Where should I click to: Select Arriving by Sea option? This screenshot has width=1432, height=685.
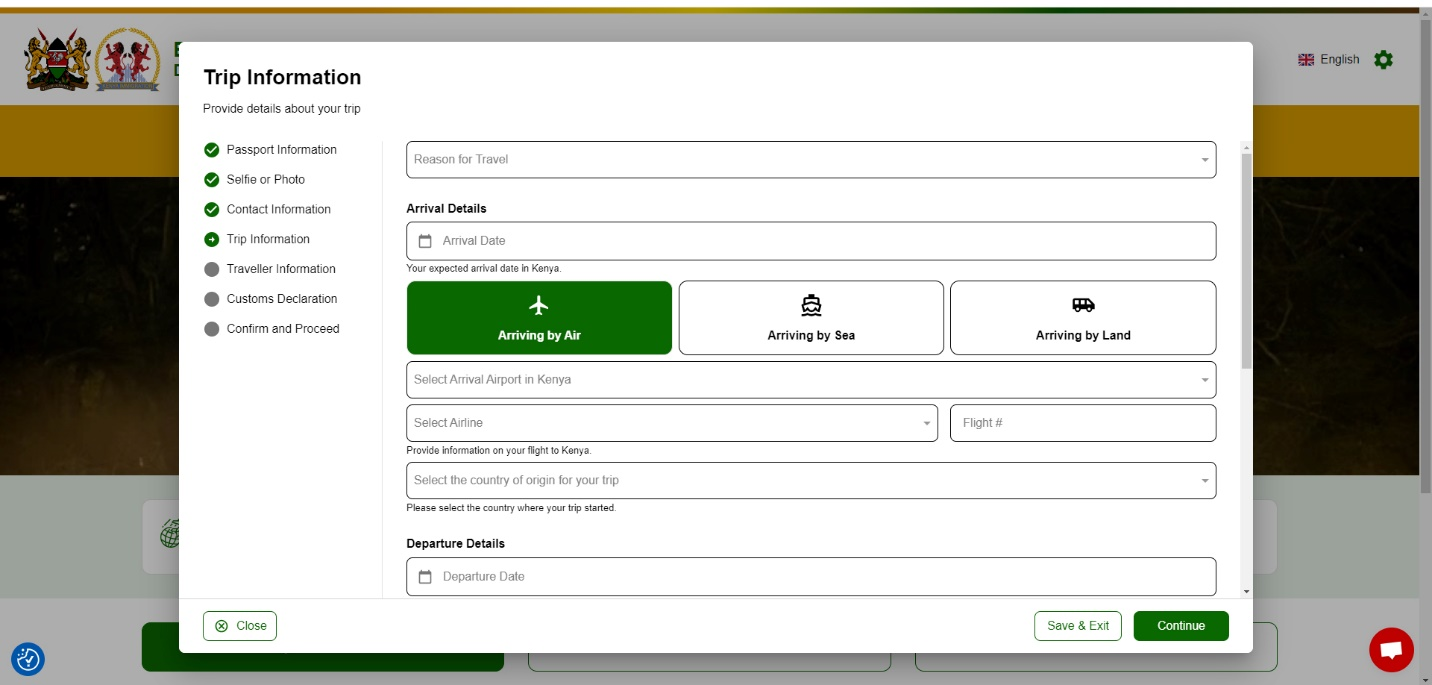click(x=811, y=318)
